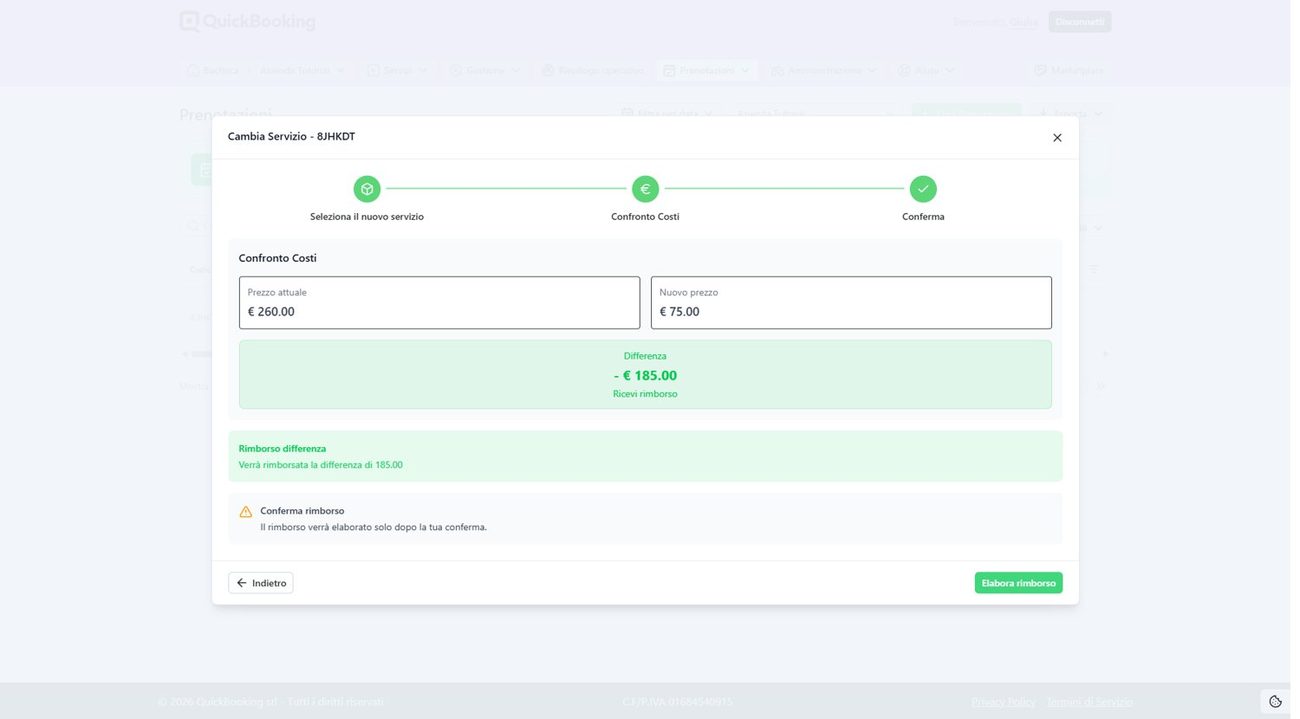Screen dimensions: 1300x719
Task: Close the Cambia Servizio dialog
Action: click(1057, 138)
